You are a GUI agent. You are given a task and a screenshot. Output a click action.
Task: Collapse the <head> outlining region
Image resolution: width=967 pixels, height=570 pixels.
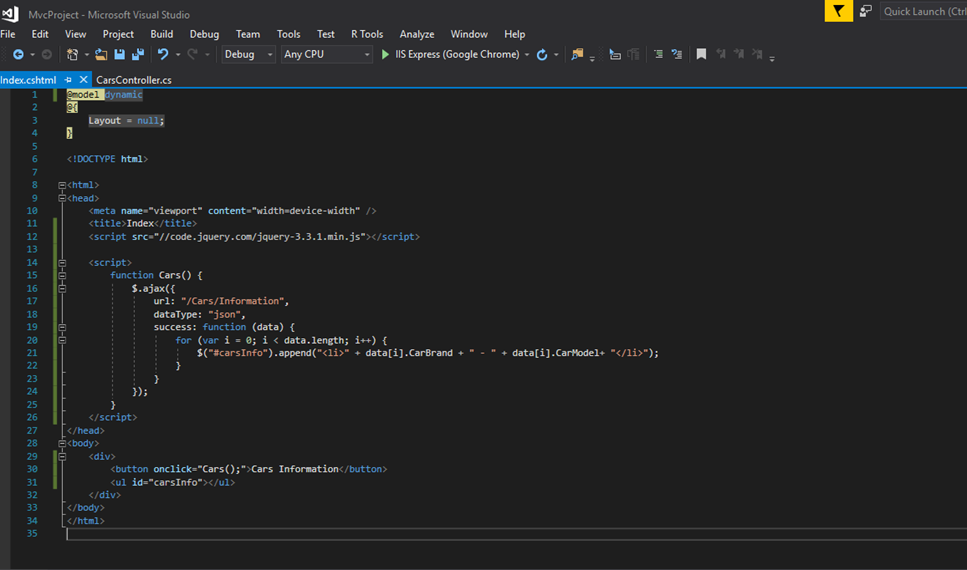pos(62,198)
